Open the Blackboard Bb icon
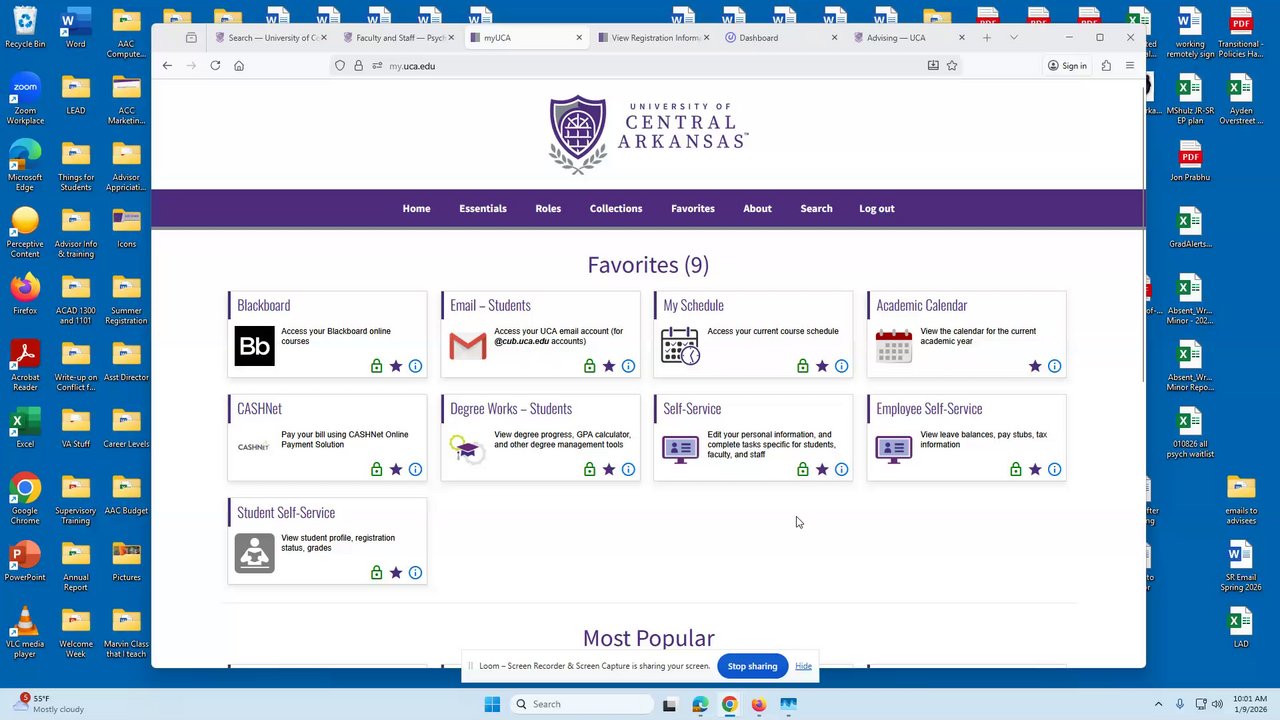Screen dimensions: 1280x720 pos(254,346)
